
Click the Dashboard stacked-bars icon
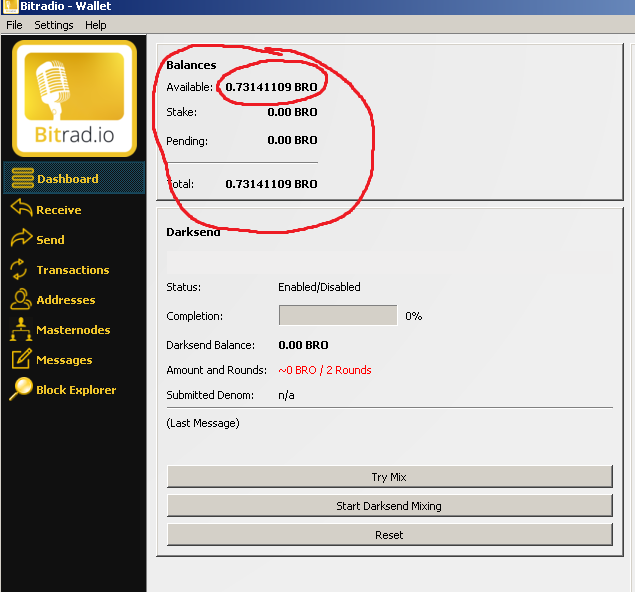(23, 178)
